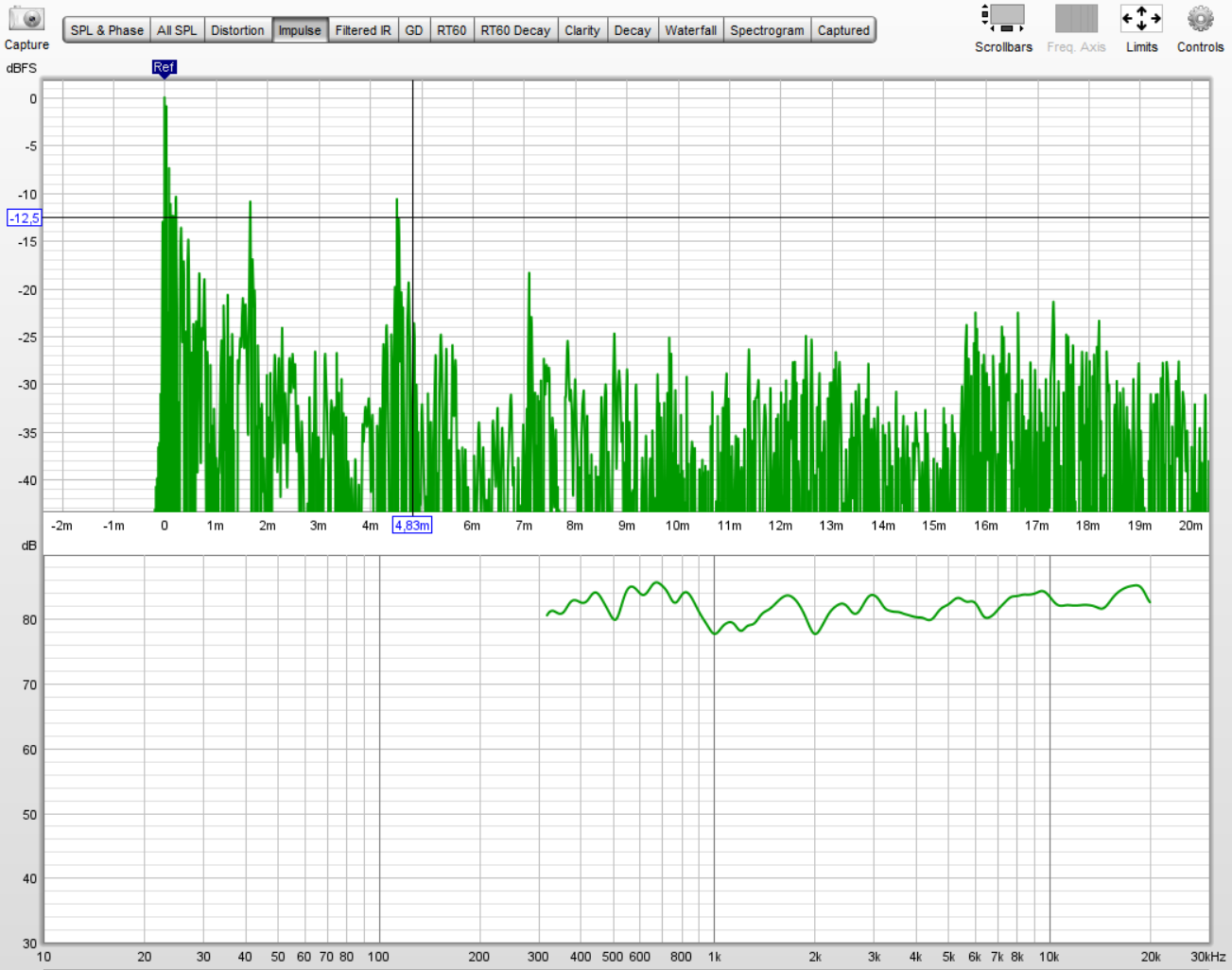The width and height of the screenshot is (1232, 970).
Task: Switch to the All SPL tab
Action: tap(177, 30)
